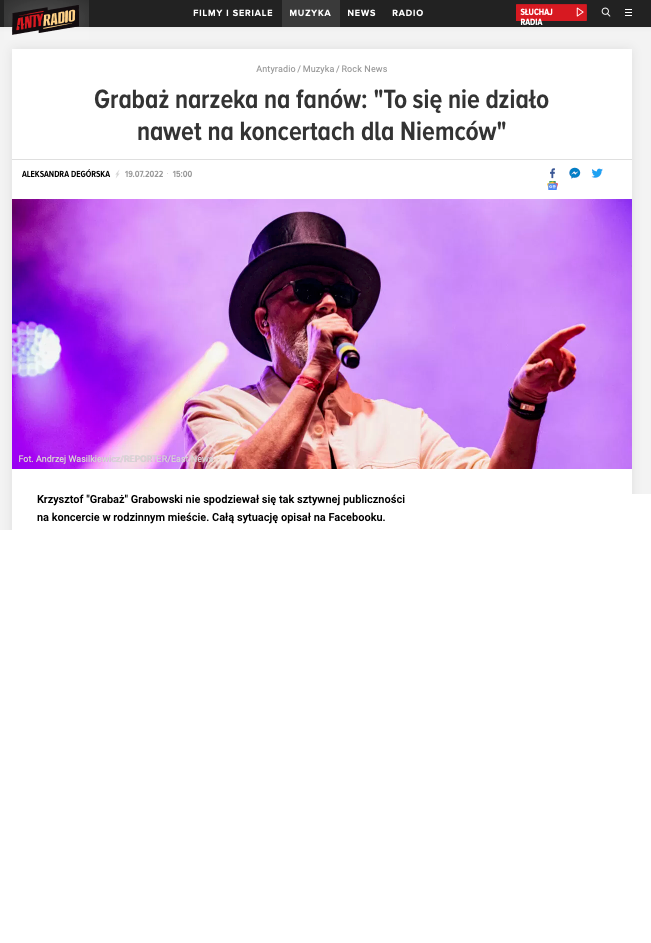The width and height of the screenshot is (651, 943).
Task: Go to Muzyka breadcrumb link
Action: tap(318, 69)
